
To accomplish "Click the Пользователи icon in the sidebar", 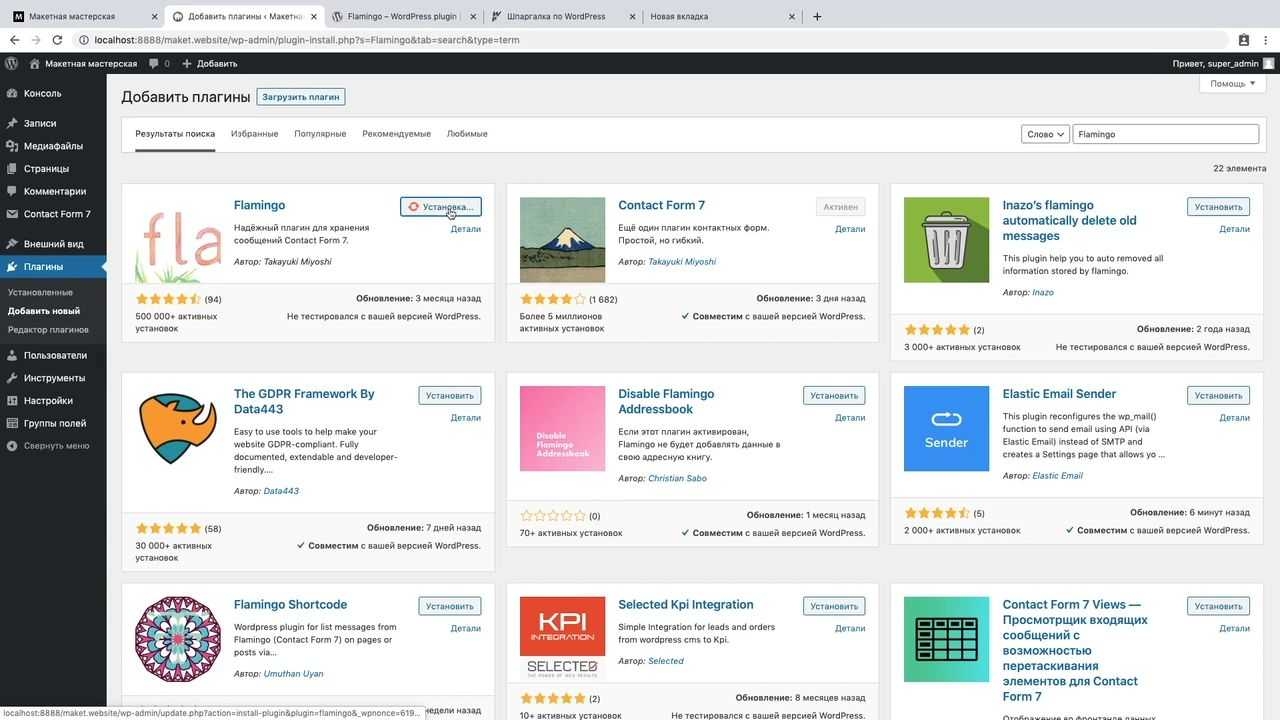I will [12, 355].
